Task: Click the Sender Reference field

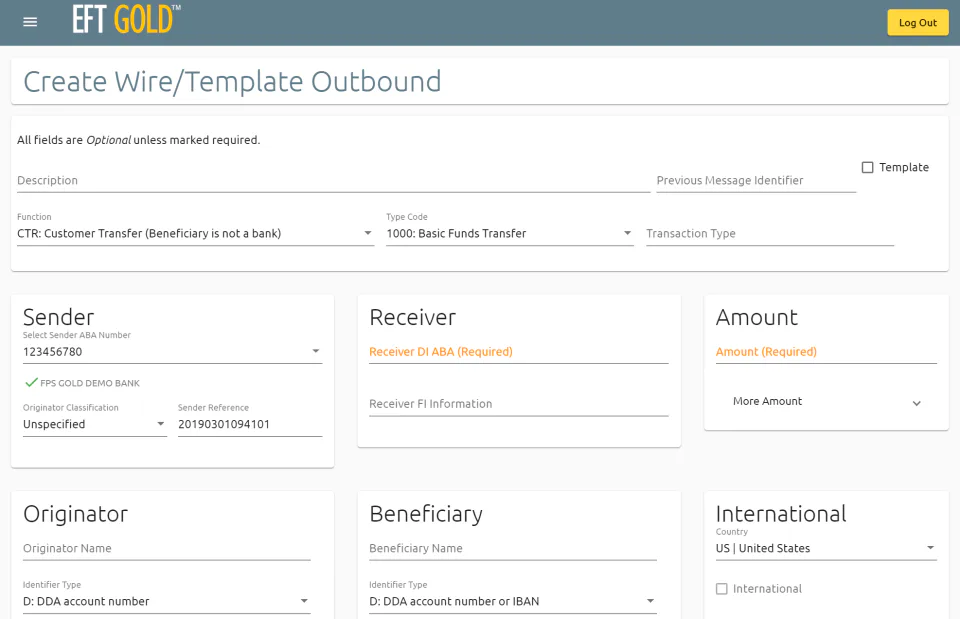Action: pos(250,424)
